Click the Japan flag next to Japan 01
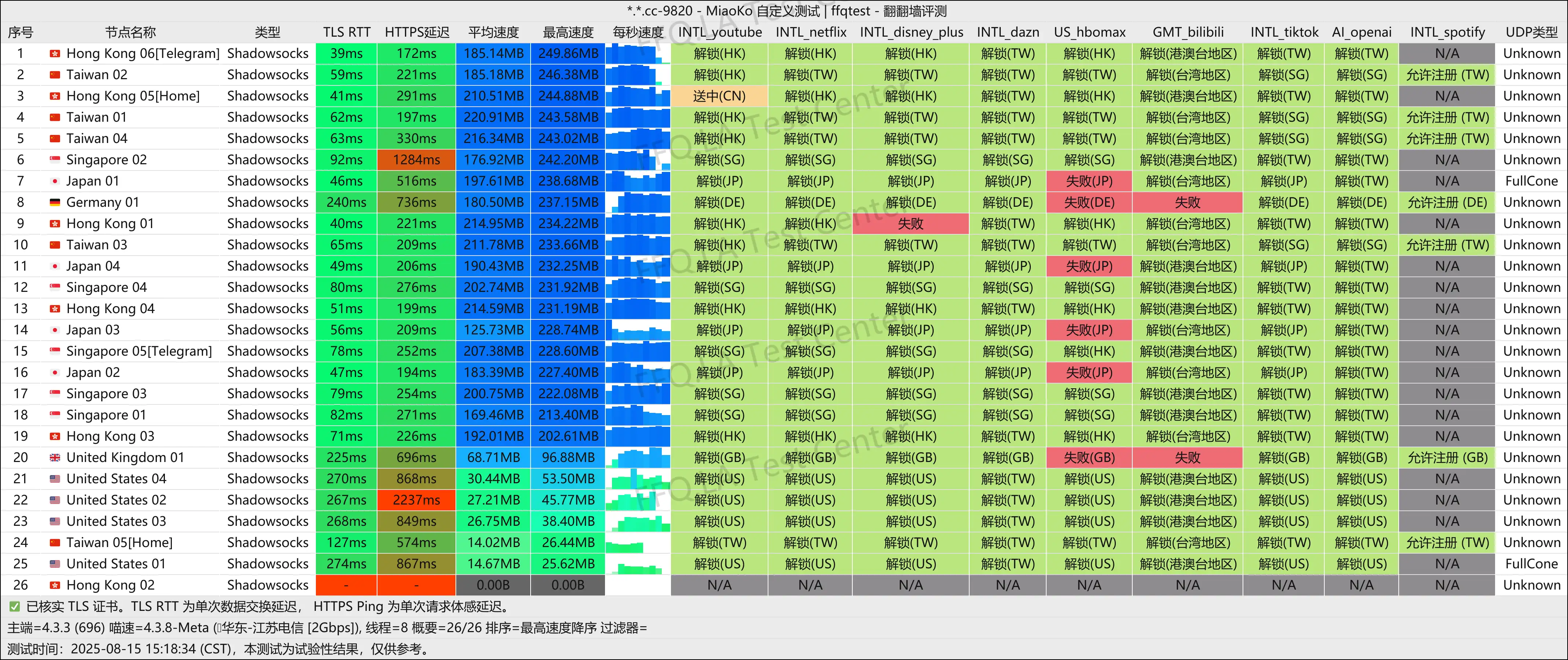Viewport: 1568px width, 660px height. click(55, 181)
